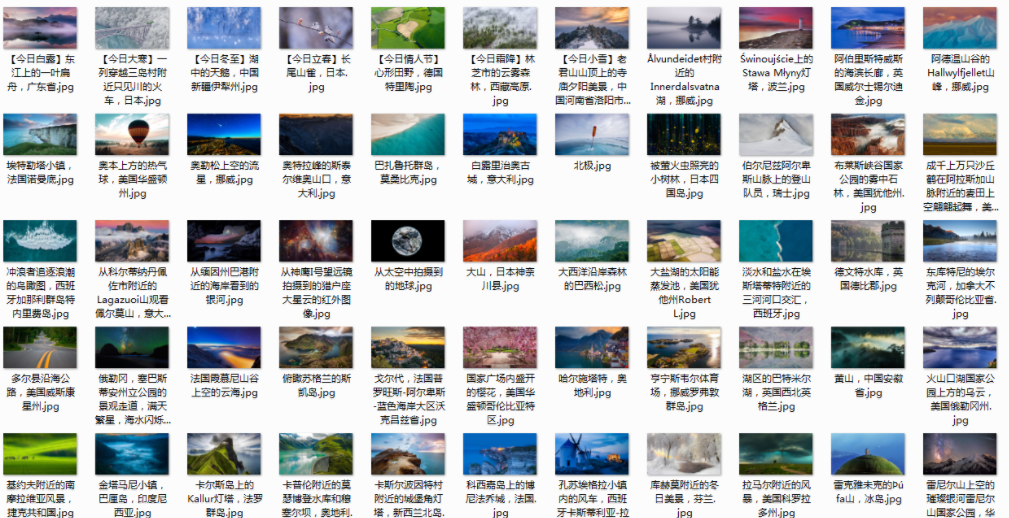Click the firefly-lit grove thumbnail
The width and height of the screenshot is (1009, 518).
click(x=684, y=134)
